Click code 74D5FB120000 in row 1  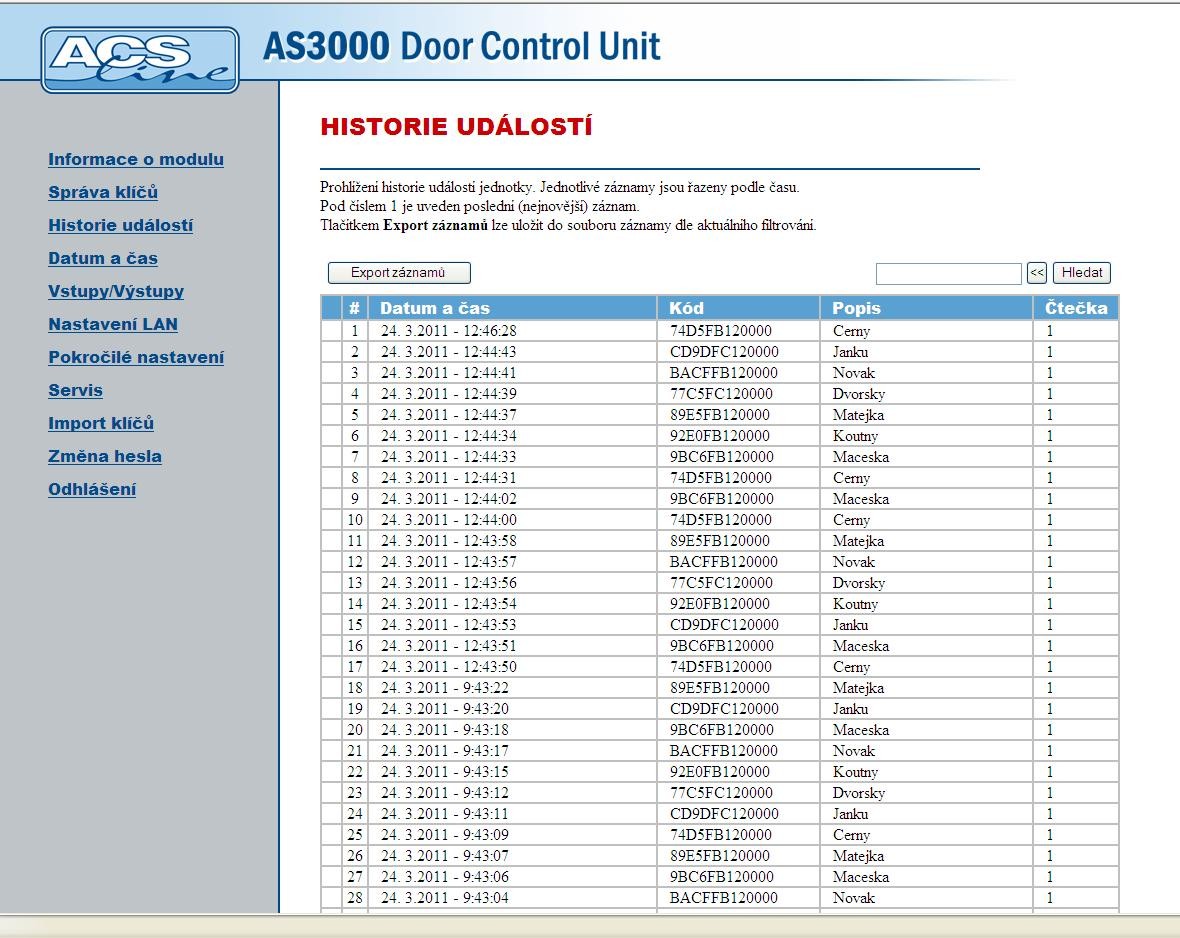(721, 330)
